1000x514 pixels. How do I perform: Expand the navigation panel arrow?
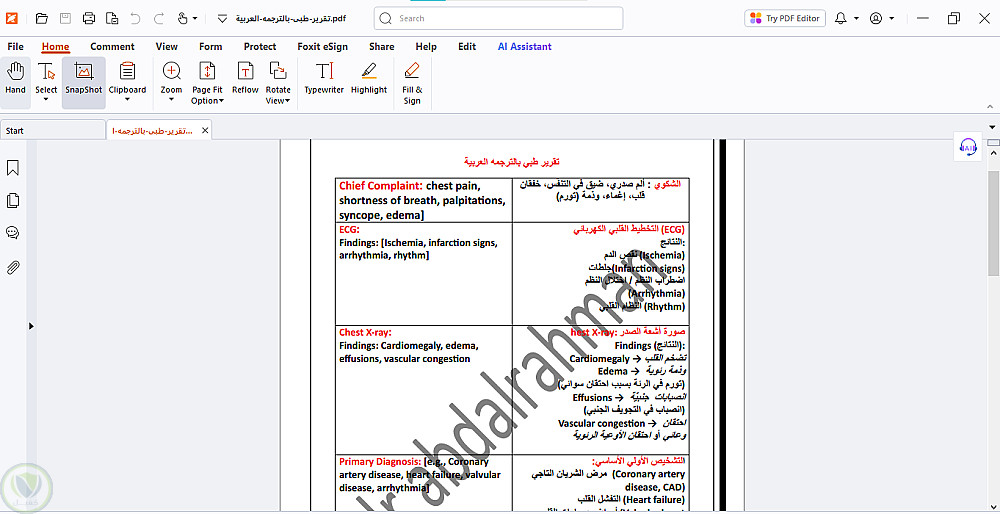point(31,326)
